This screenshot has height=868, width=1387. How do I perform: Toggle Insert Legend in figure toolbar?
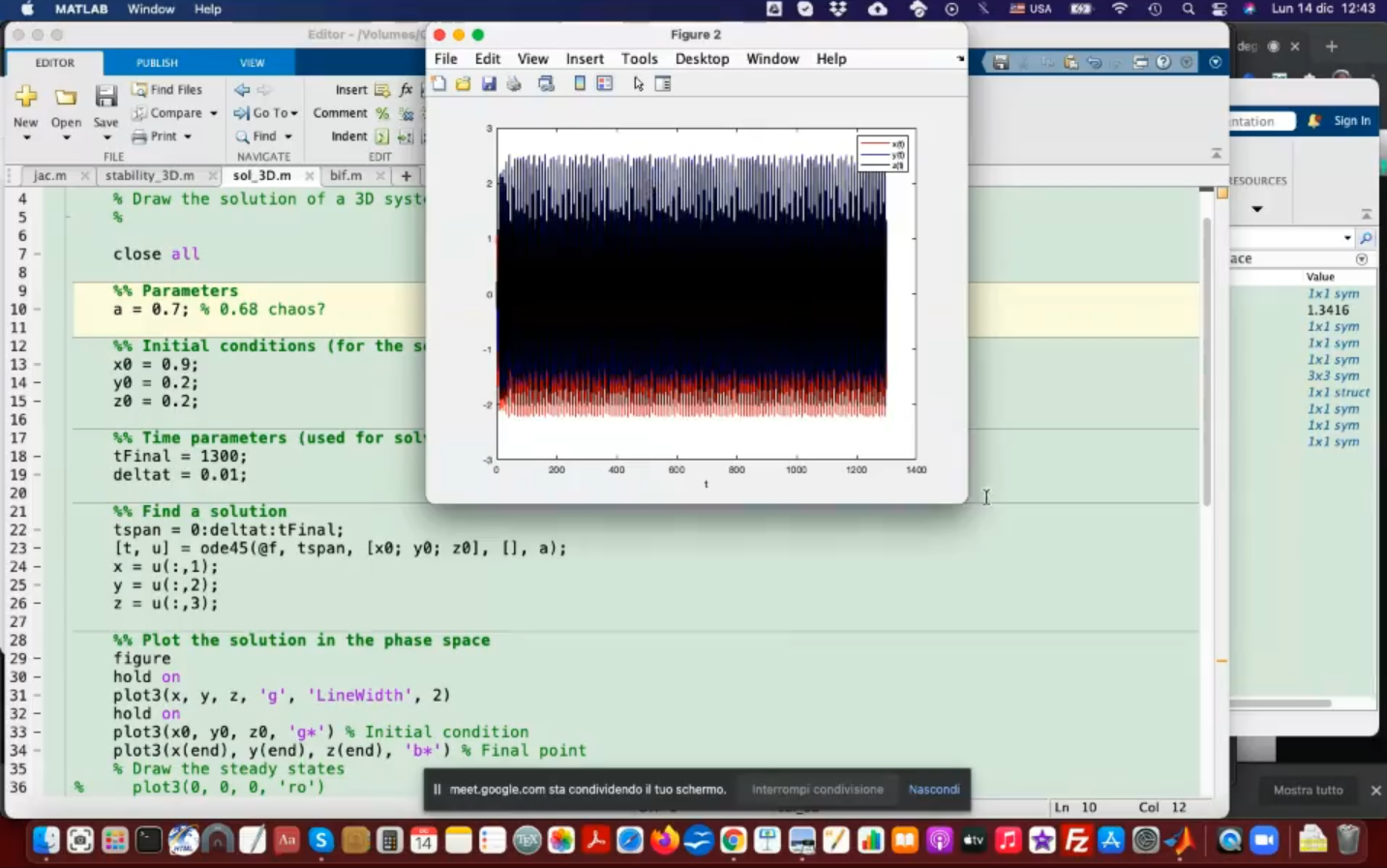tap(605, 84)
